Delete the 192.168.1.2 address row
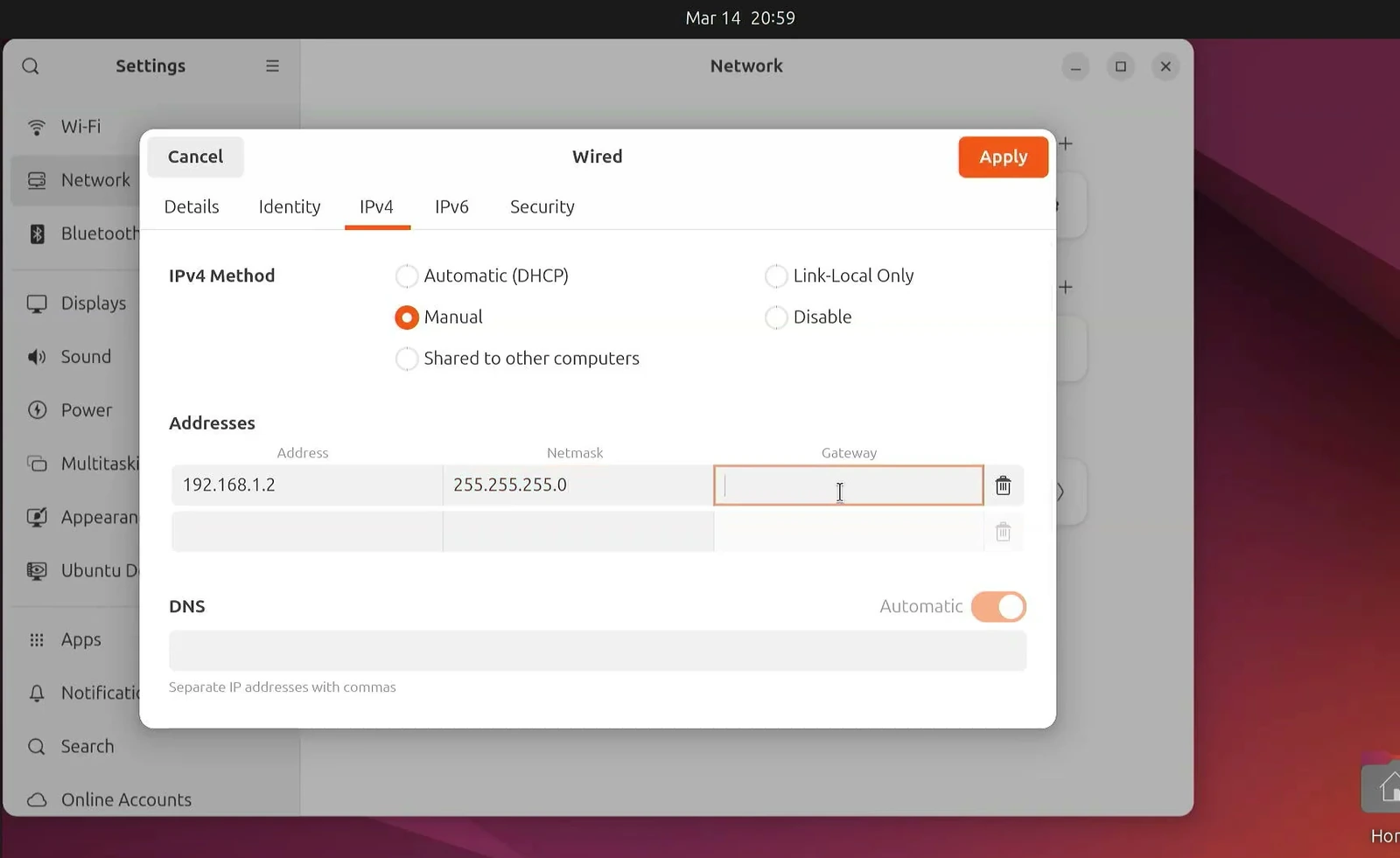 coord(1004,485)
